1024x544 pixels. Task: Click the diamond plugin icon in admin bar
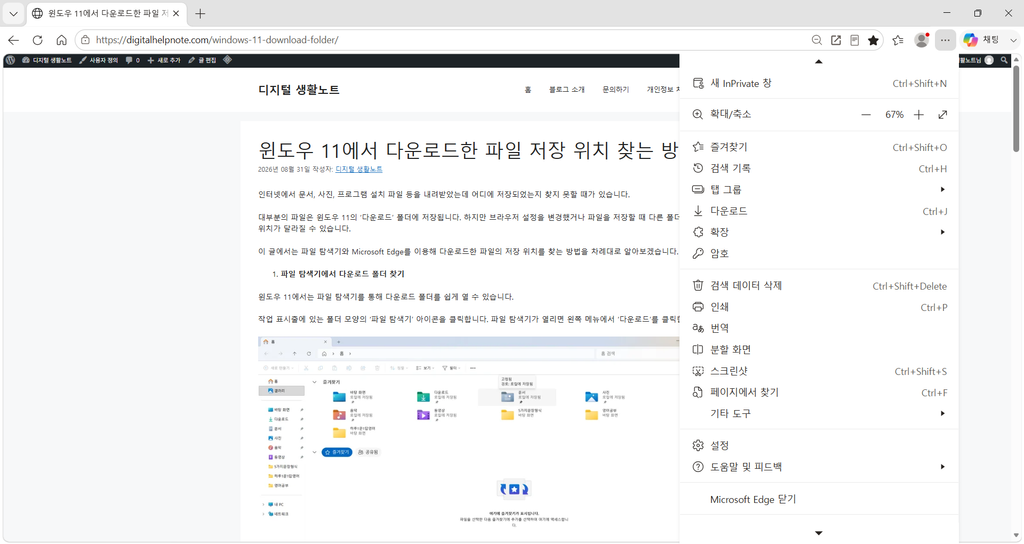click(x=227, y=60)
